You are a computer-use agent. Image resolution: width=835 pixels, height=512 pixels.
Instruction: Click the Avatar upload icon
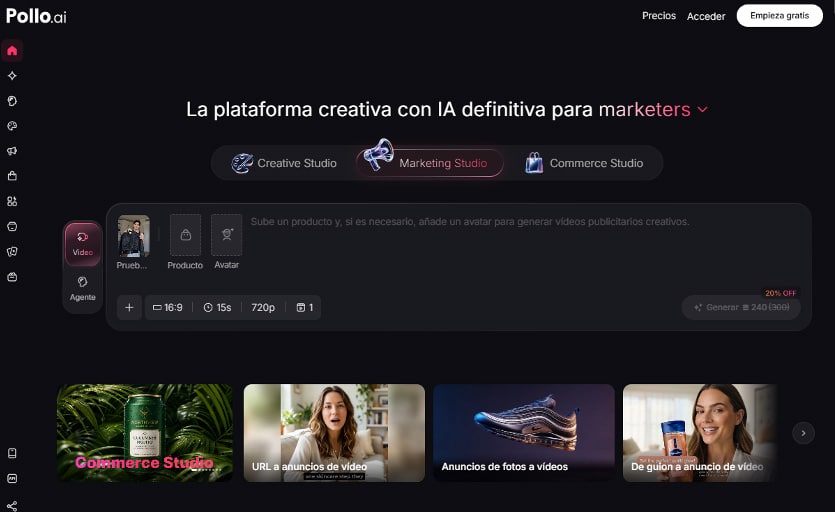pos(227,235)
